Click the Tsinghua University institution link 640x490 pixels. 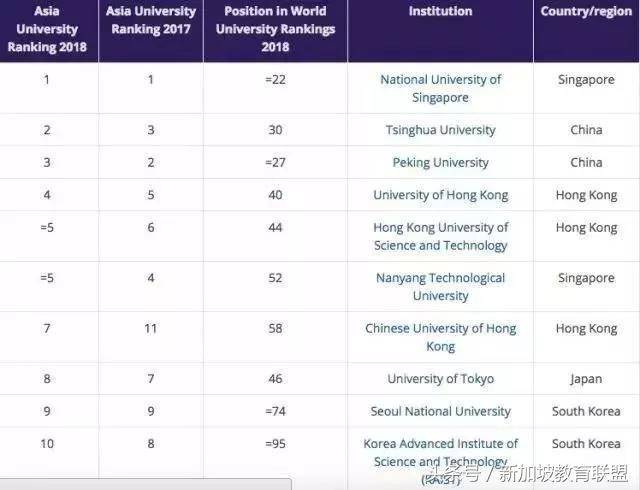click(x=440, y=130)
